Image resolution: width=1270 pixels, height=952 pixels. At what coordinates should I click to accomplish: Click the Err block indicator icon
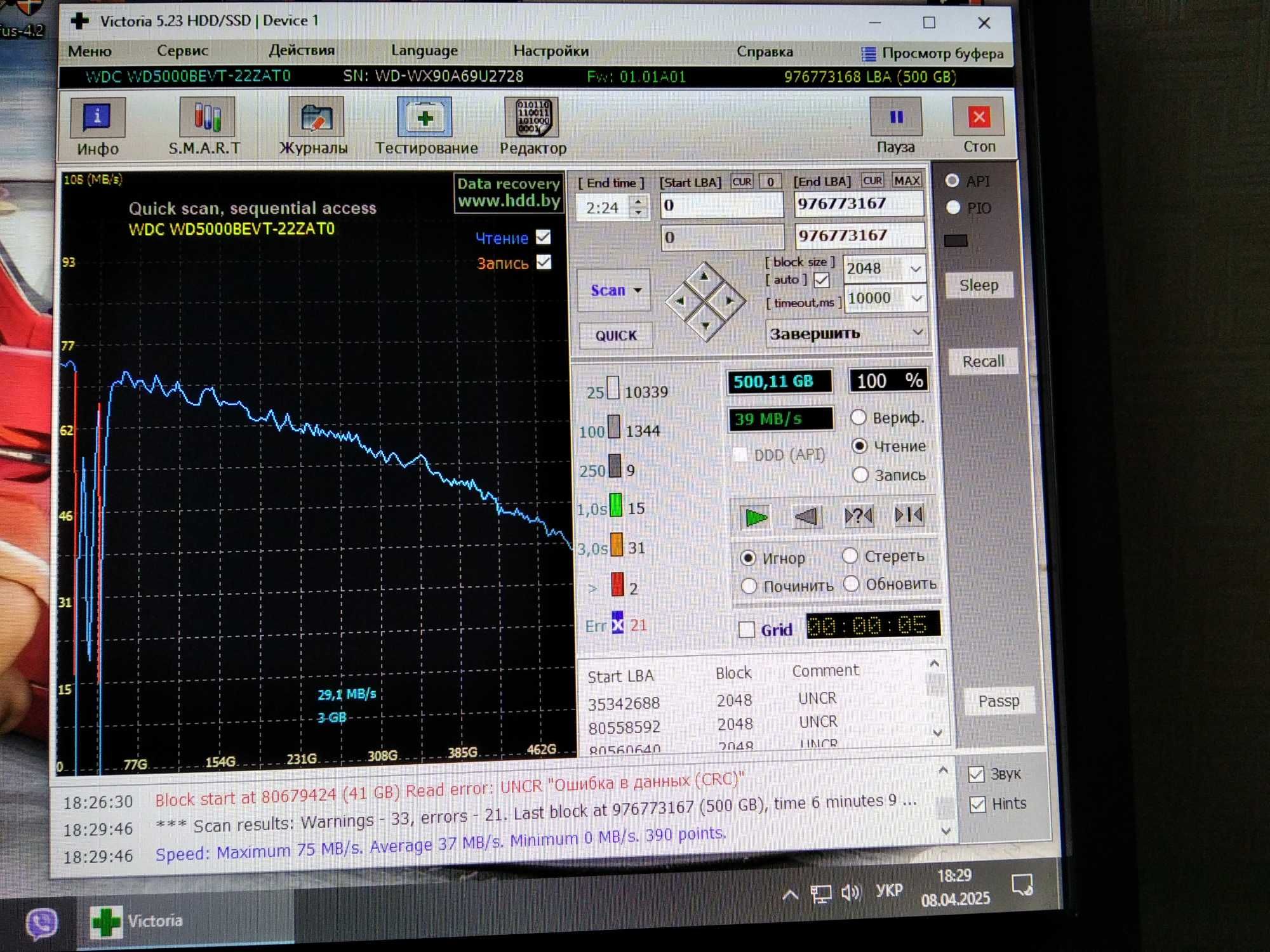tap(617, 623)
